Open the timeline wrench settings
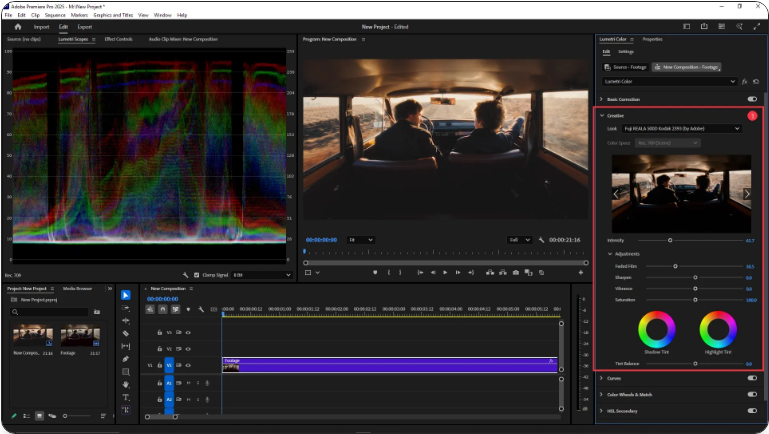Viewport: 769px width, 434px height. 200,309
